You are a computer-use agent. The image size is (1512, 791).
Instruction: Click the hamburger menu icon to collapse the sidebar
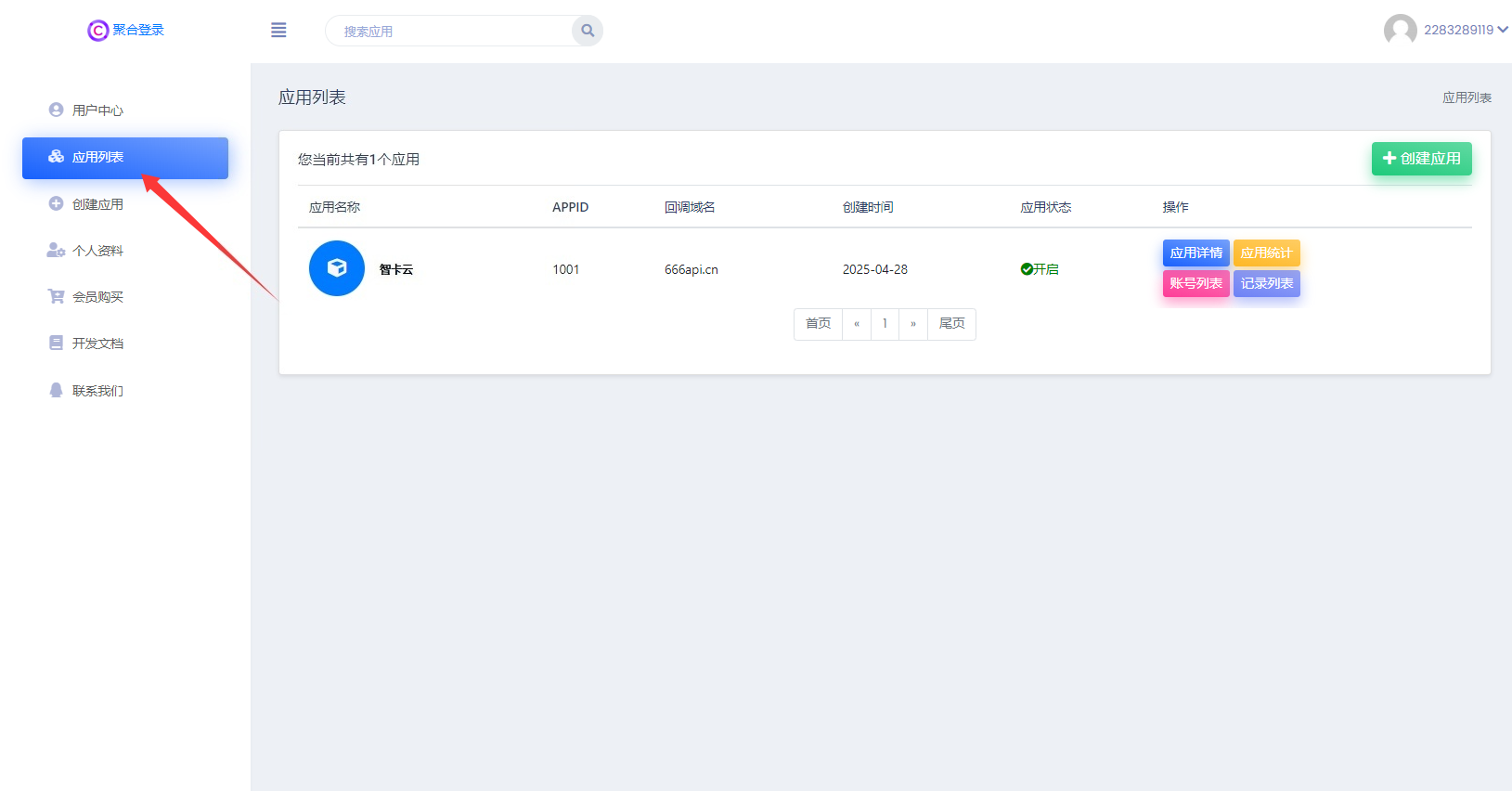coord(278,31)
